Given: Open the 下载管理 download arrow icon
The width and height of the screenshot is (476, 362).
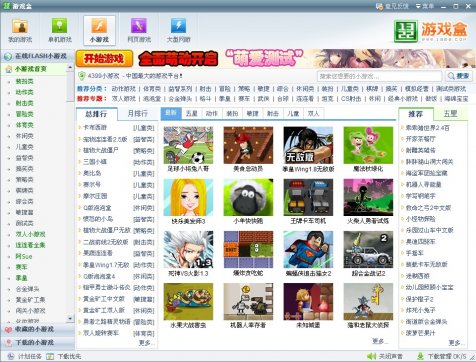Looking at the screenshot, I should [x=421, y=356].
